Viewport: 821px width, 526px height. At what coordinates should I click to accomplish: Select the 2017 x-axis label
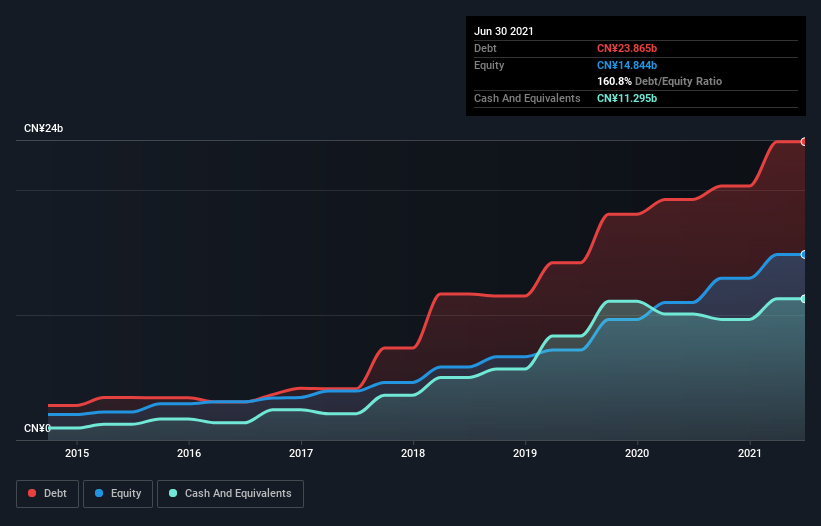(x=301, y=453)
